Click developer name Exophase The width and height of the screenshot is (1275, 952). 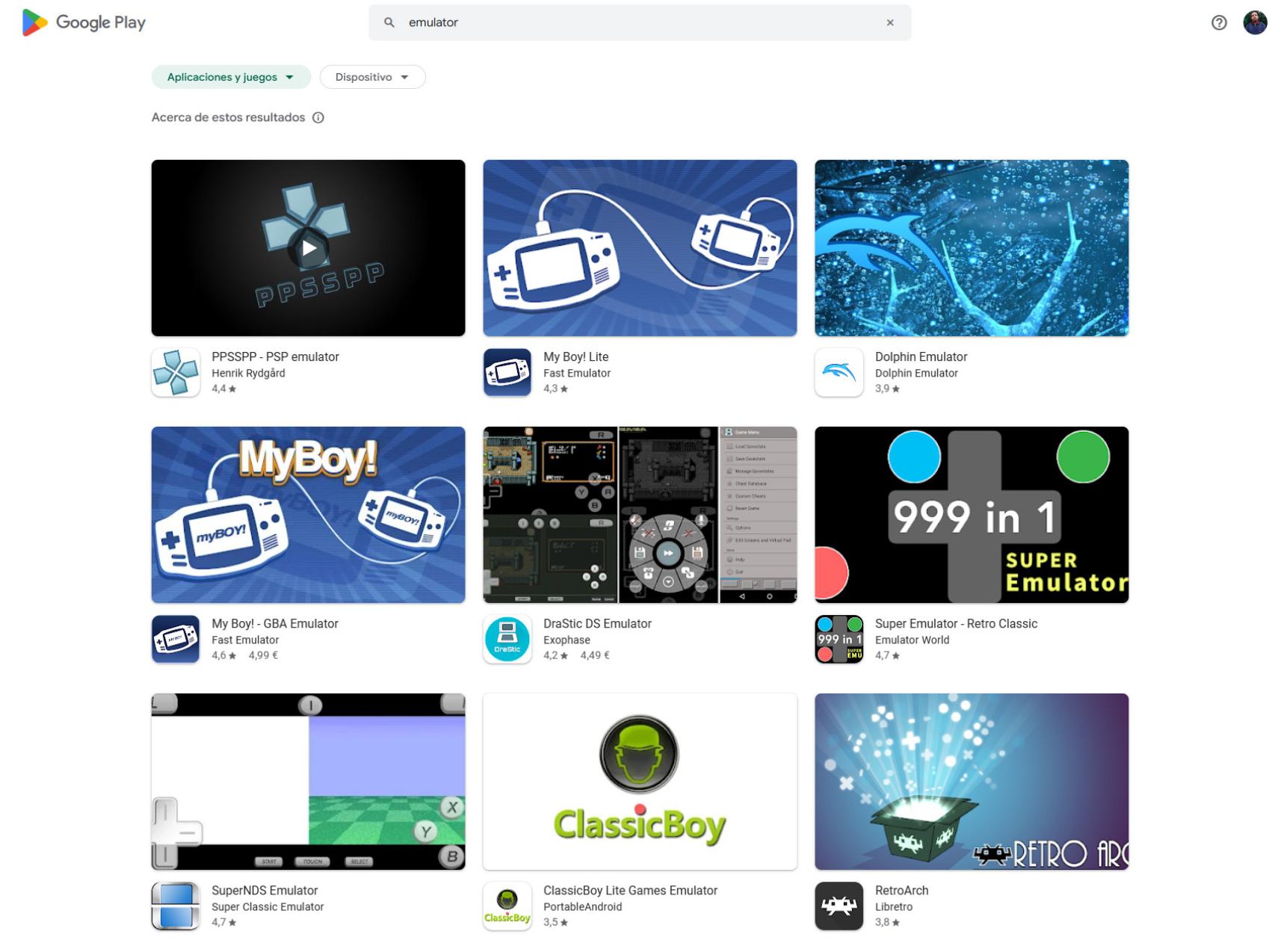[x=567, y=640]
